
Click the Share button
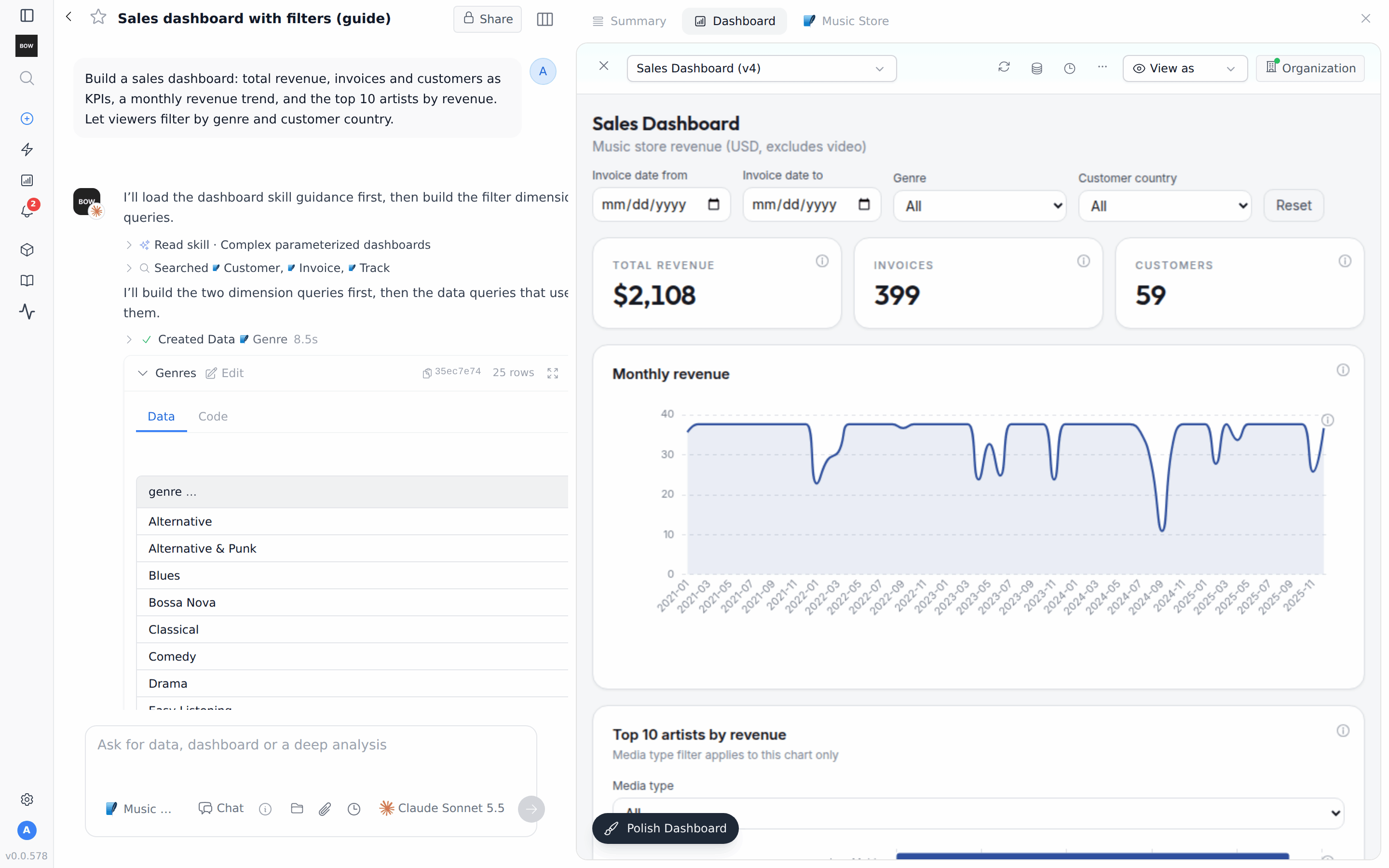pos(487,19)
